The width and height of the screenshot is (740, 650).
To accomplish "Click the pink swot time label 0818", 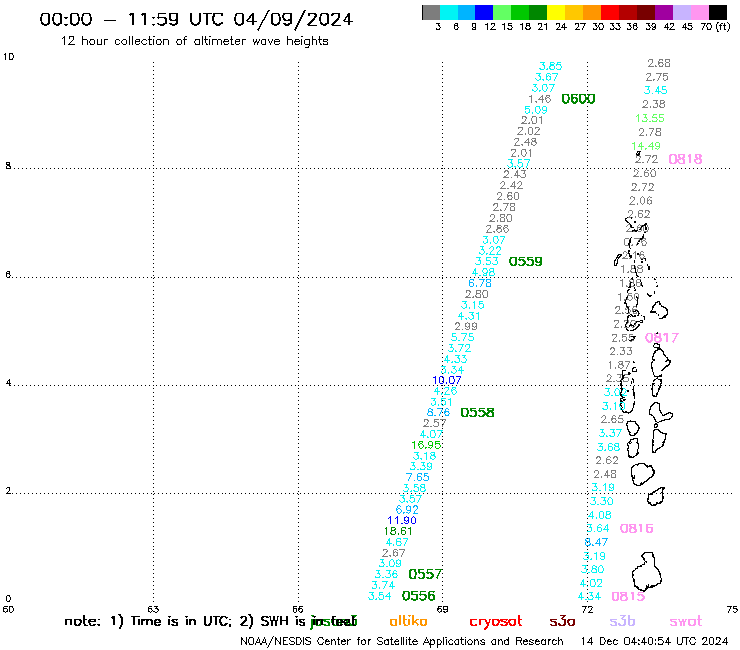I will pos(685,159).
